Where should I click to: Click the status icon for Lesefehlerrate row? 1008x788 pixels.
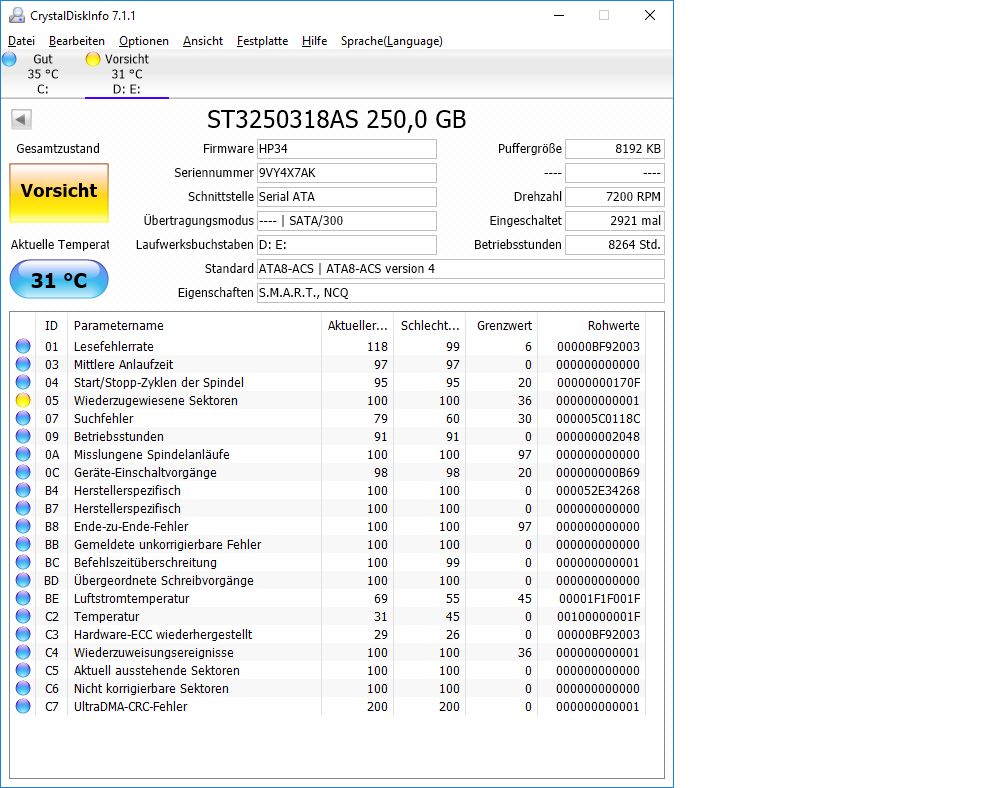click(x=23, y=346)
